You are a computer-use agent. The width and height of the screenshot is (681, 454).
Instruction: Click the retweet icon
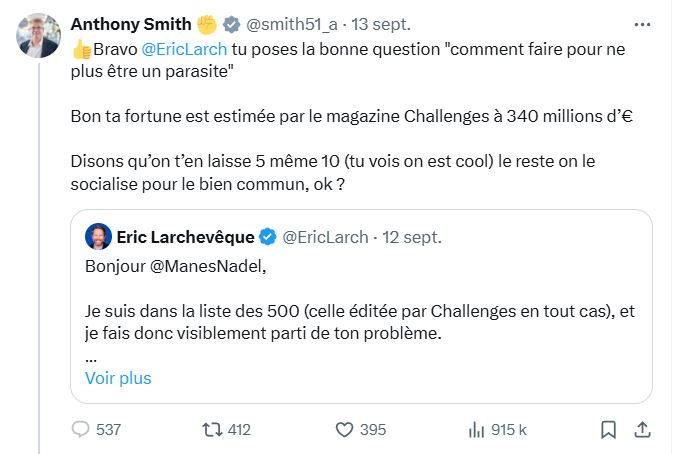(x=210, y=429)
